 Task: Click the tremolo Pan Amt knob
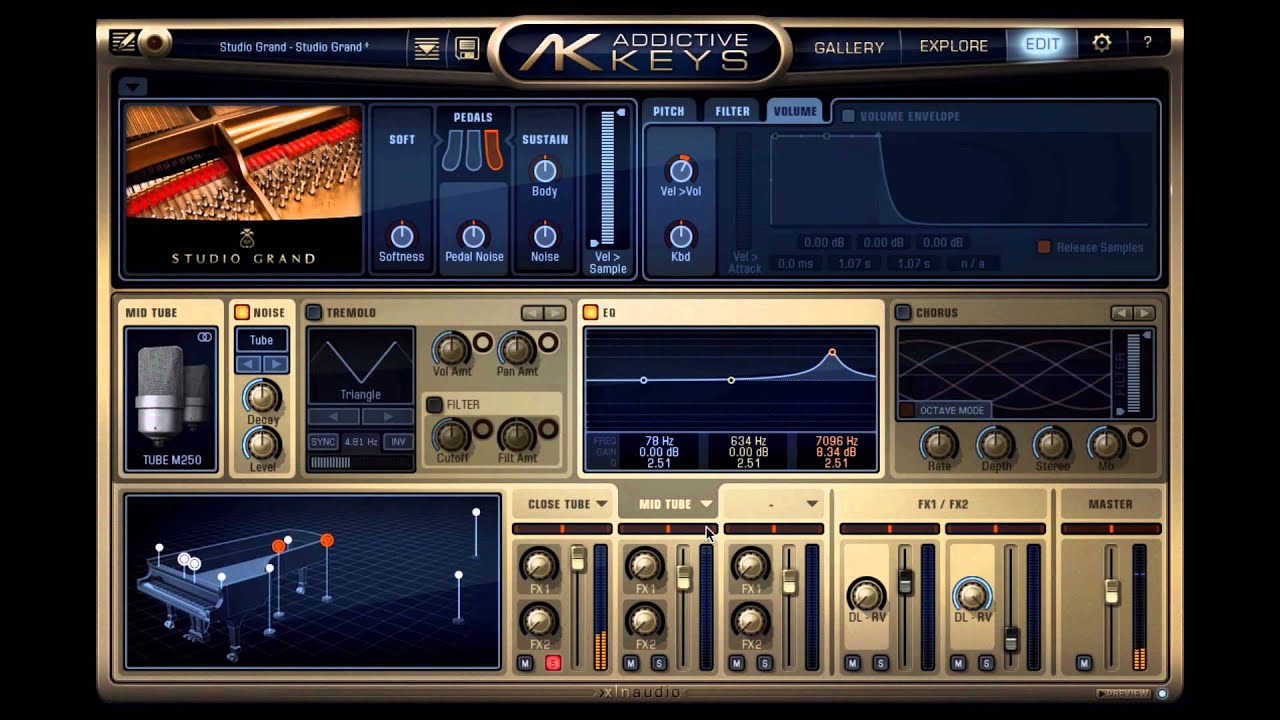[x=516, y=349]
